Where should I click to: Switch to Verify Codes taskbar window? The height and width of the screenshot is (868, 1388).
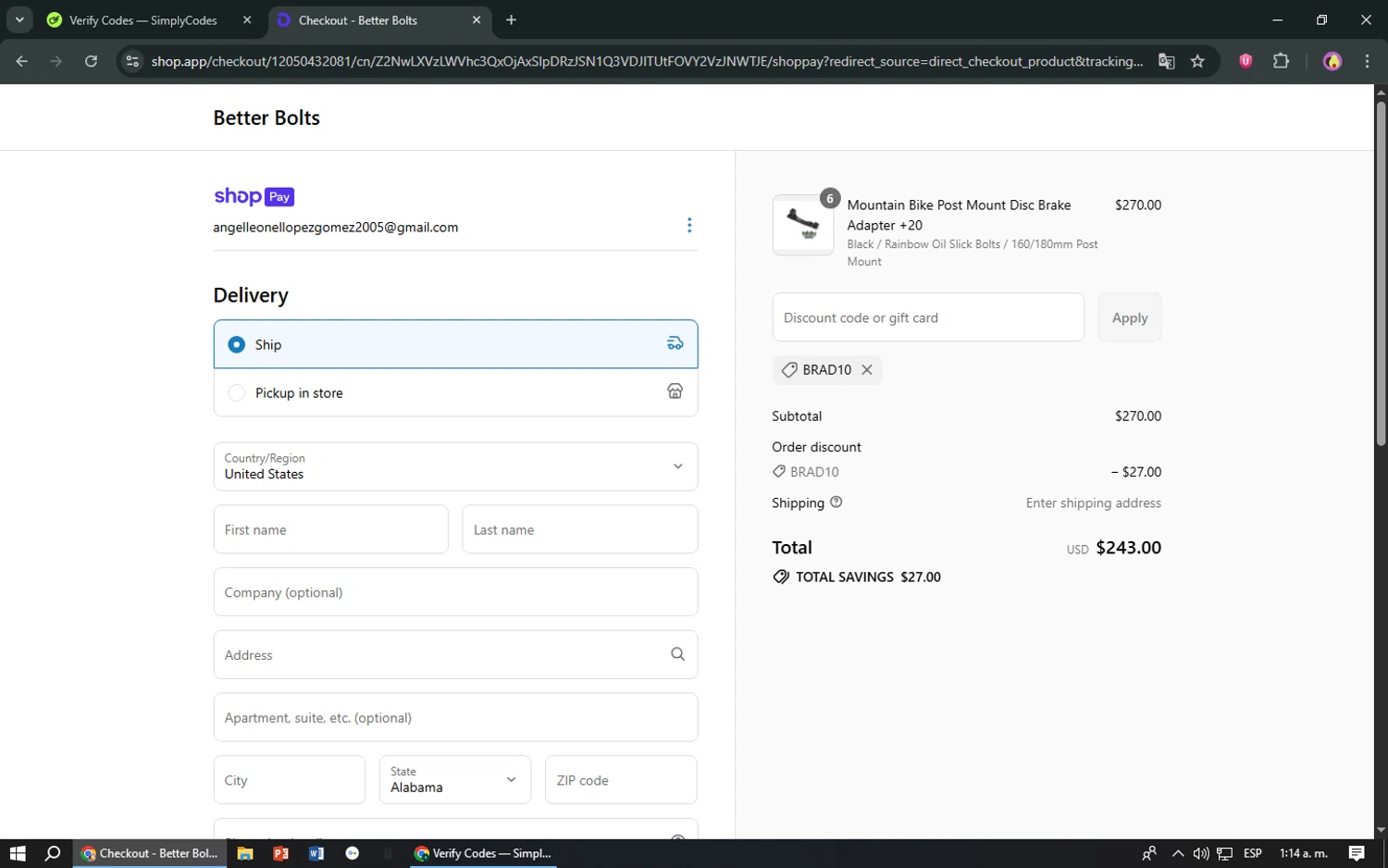point(483,853)
